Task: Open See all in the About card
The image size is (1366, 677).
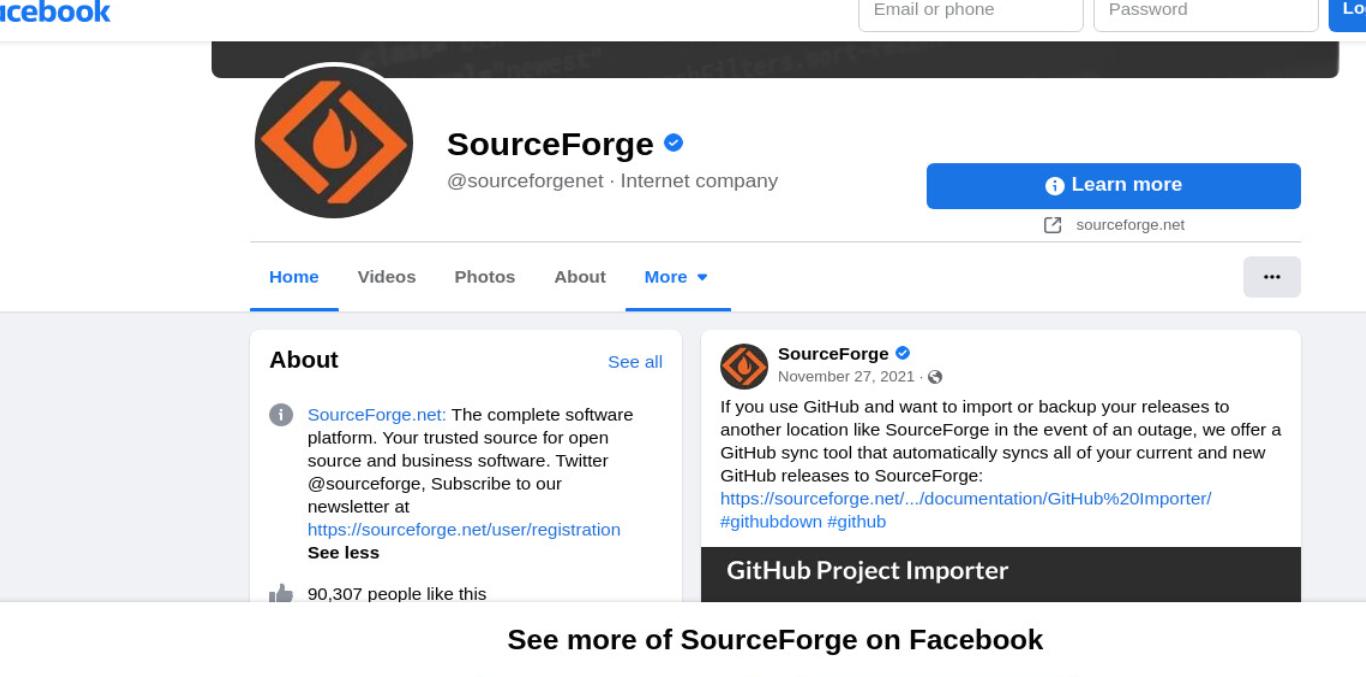Action: click(635, 362)
